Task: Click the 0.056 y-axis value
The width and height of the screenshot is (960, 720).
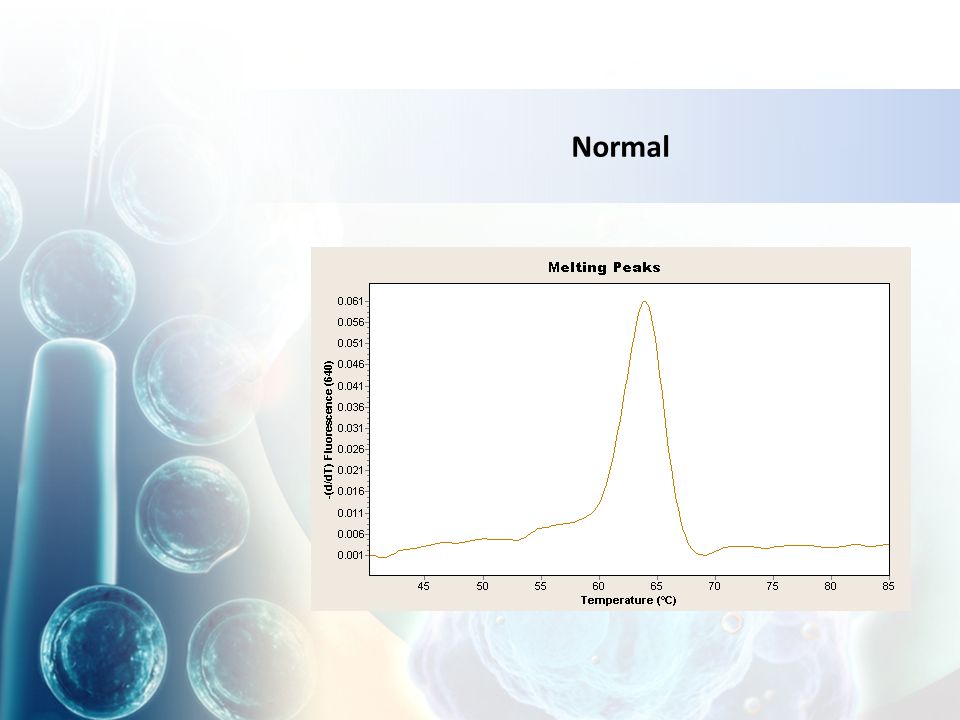Action: (350, 322)
